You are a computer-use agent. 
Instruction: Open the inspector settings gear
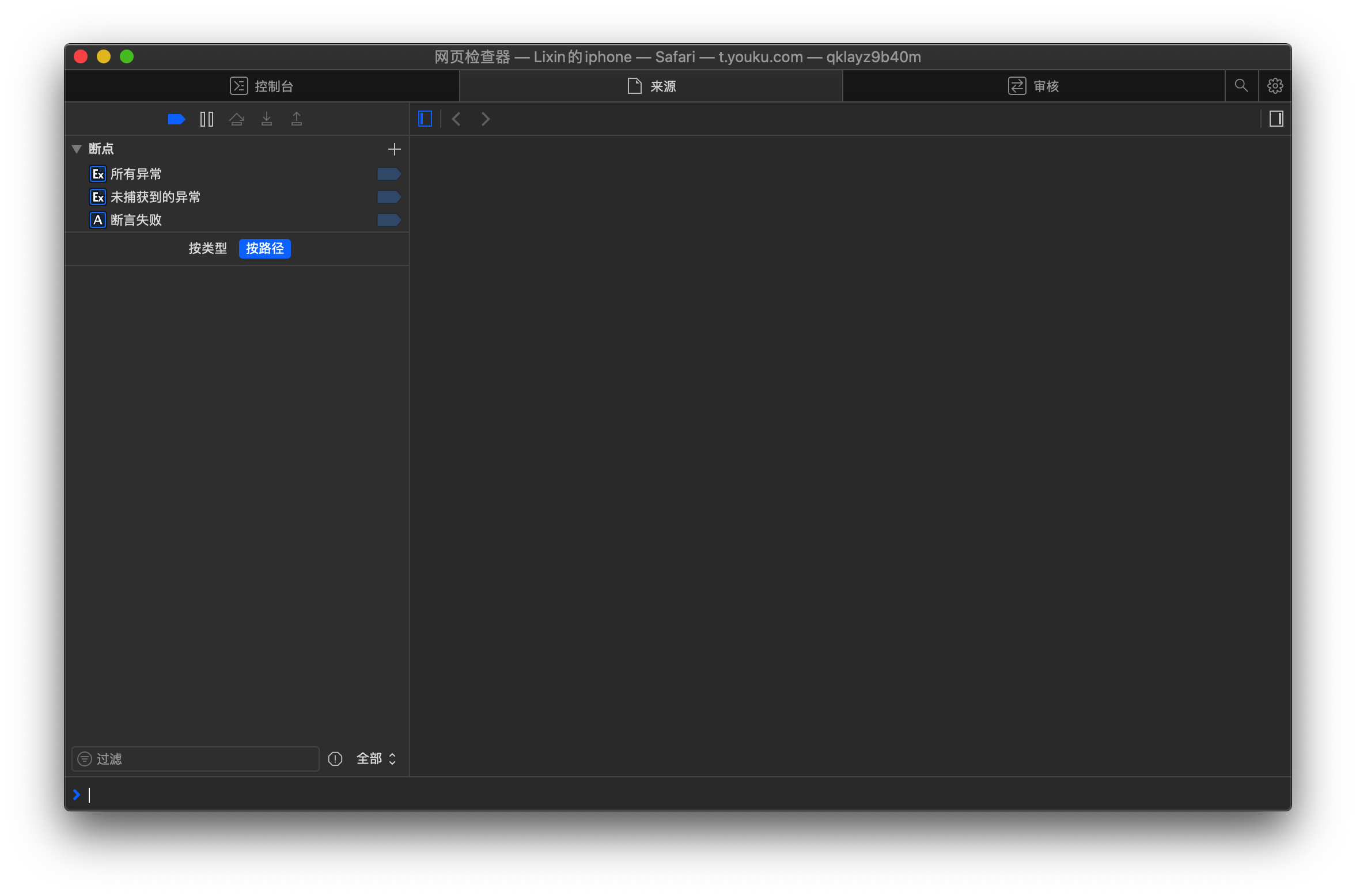pos(1275,86)
